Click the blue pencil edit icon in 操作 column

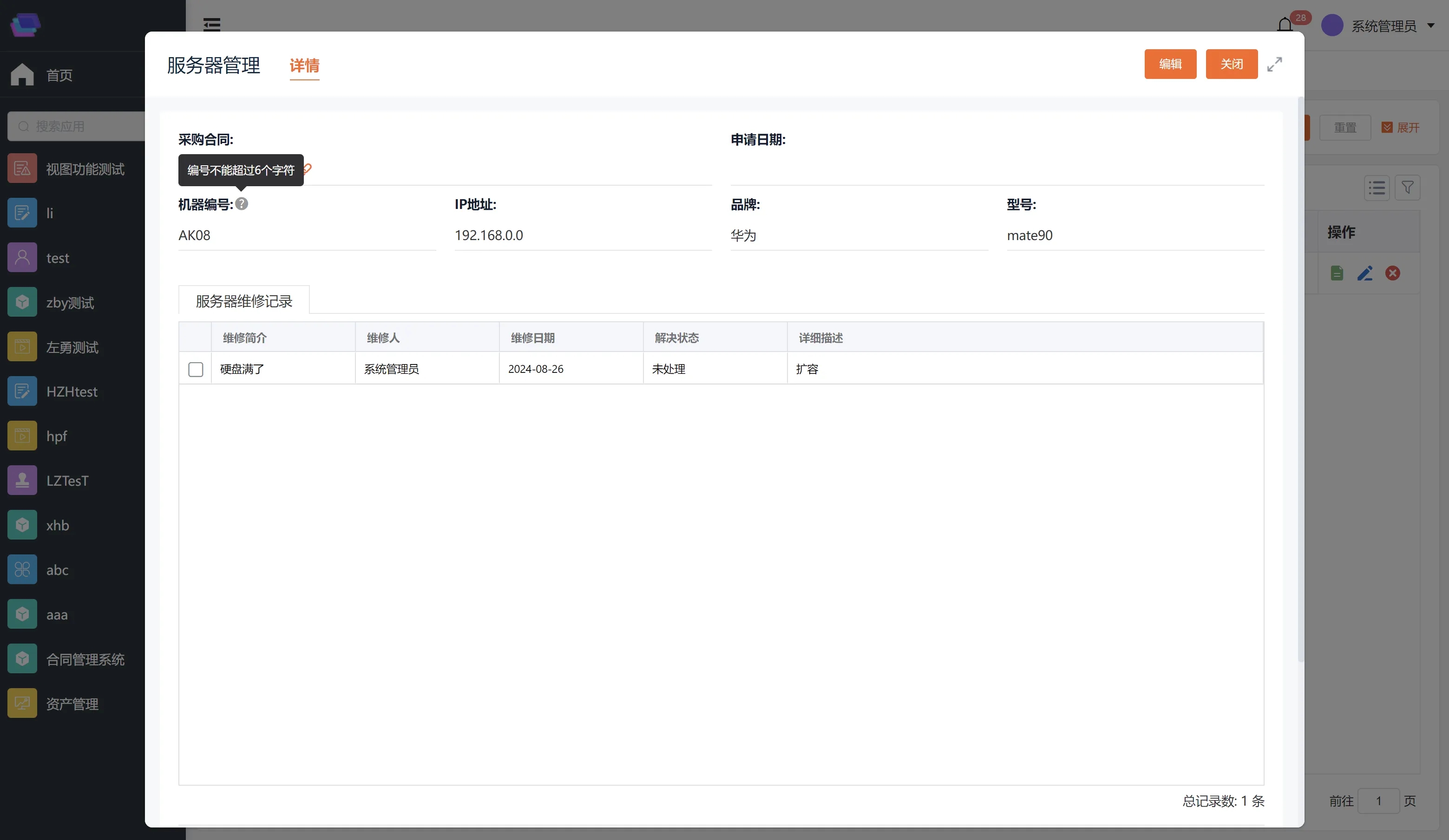[x=1364, y=273]
